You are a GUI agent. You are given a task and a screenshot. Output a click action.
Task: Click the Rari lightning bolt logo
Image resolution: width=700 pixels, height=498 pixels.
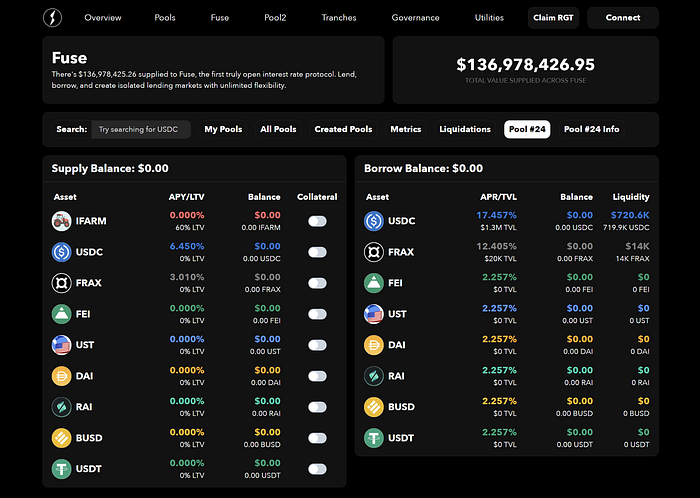tap(52, 18)
